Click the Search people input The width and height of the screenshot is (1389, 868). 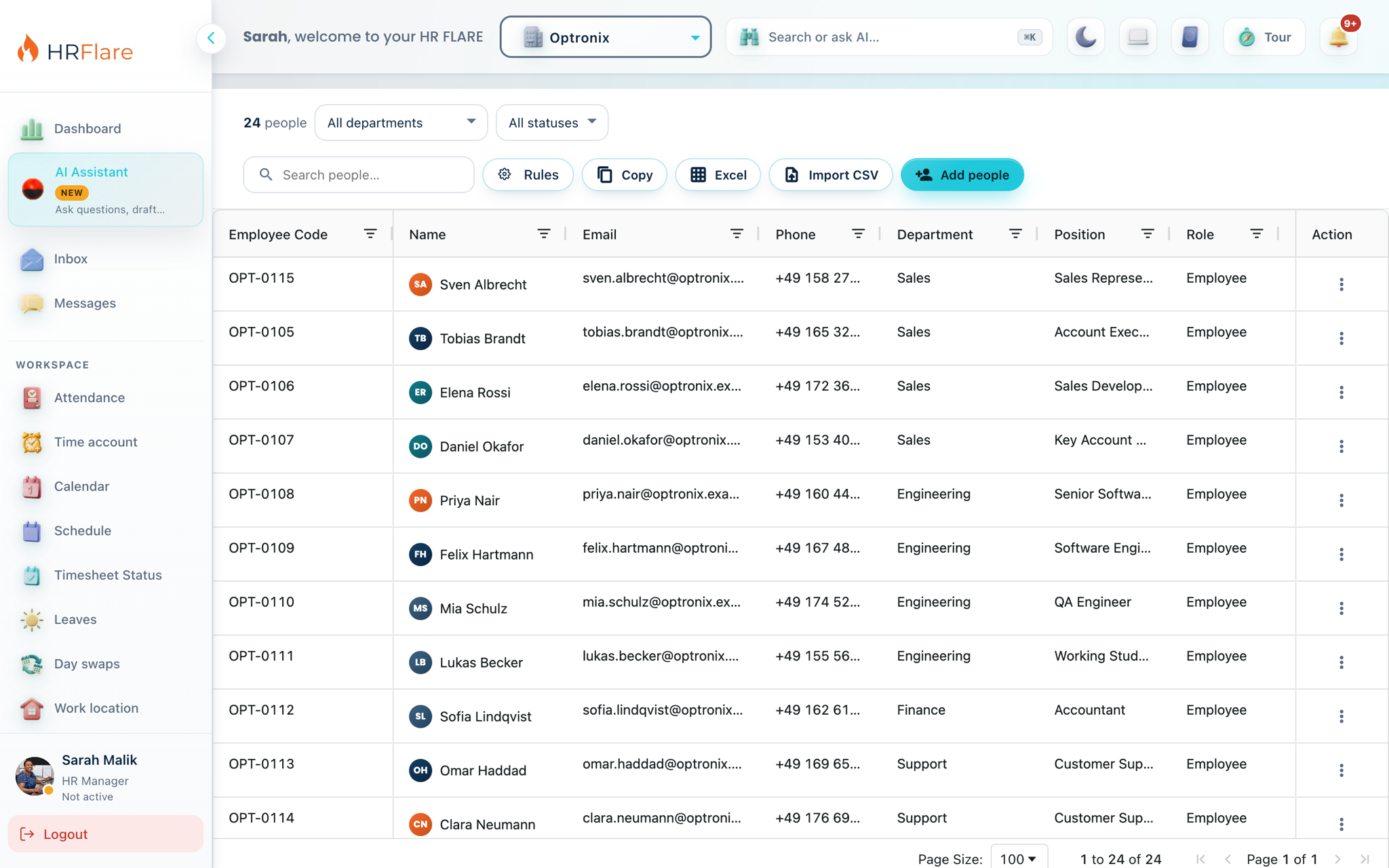[x=359, y=175]
